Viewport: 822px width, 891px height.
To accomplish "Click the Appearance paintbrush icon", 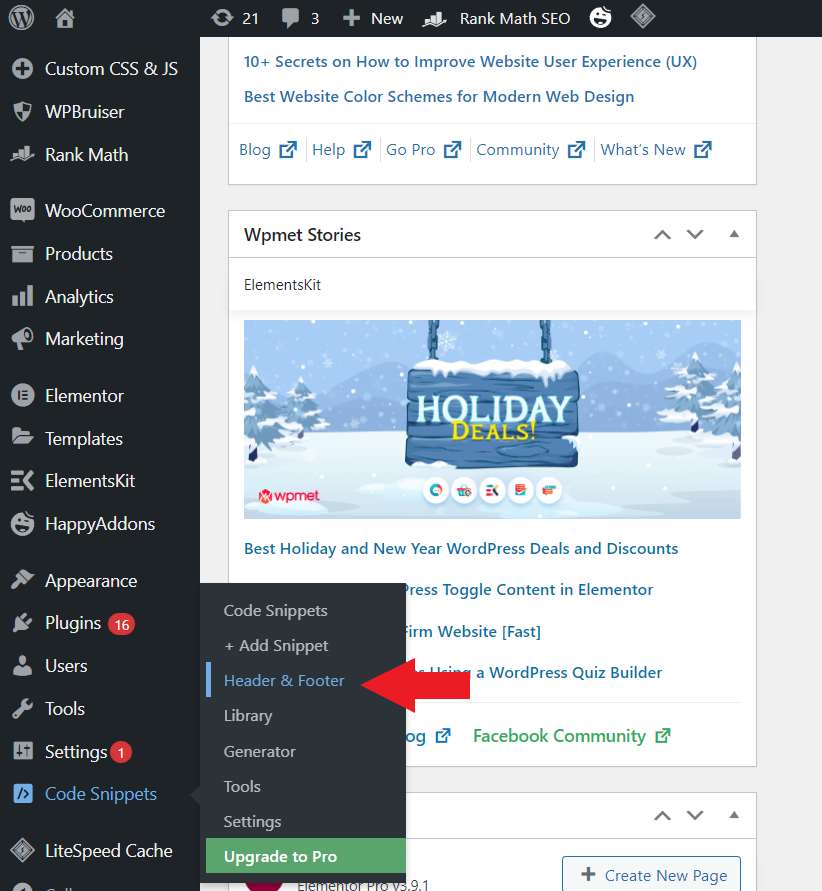I will point(22,580).
